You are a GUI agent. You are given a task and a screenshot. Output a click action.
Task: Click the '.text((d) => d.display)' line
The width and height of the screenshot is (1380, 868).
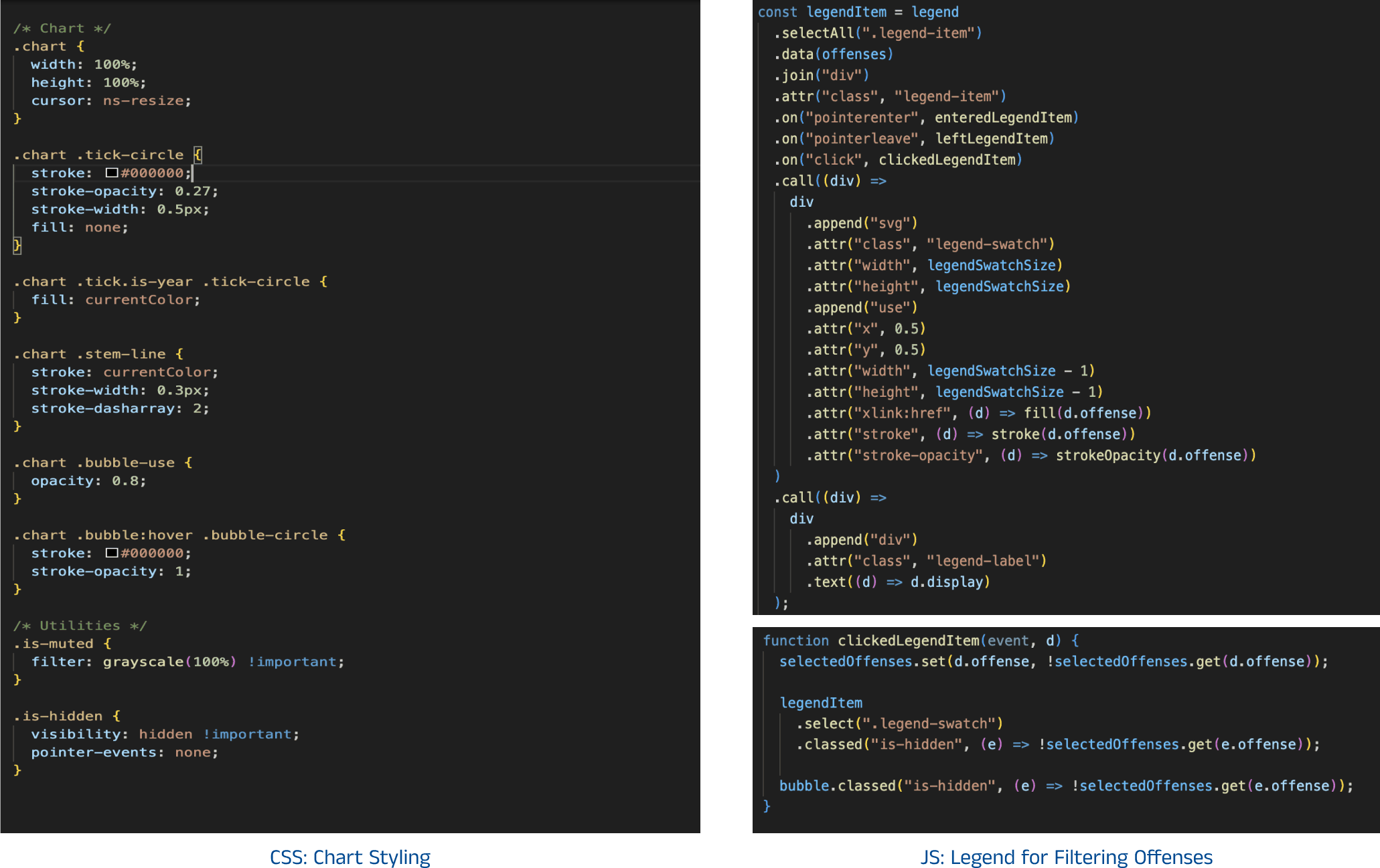[x=897, y=582]
